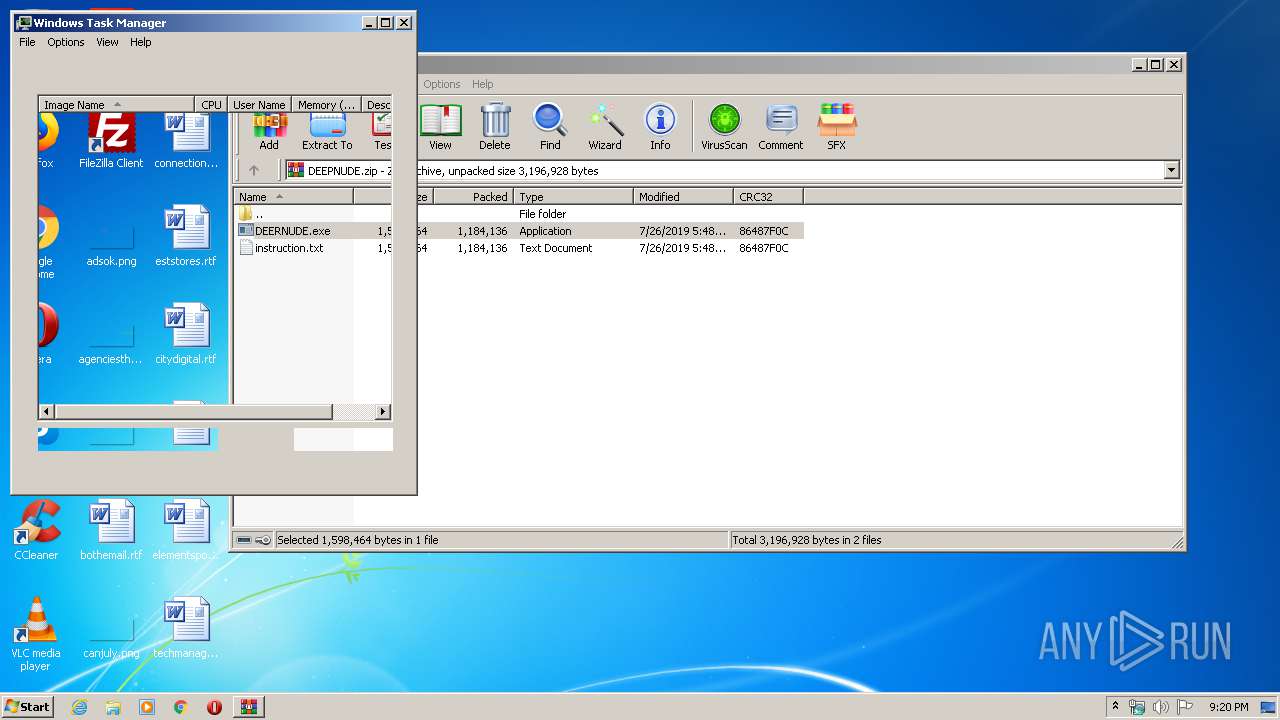This screenshot has height=720, width=1280.
Task: Open Action Center flag icon
Action: pyautogui.click(x=1185, y=707)
